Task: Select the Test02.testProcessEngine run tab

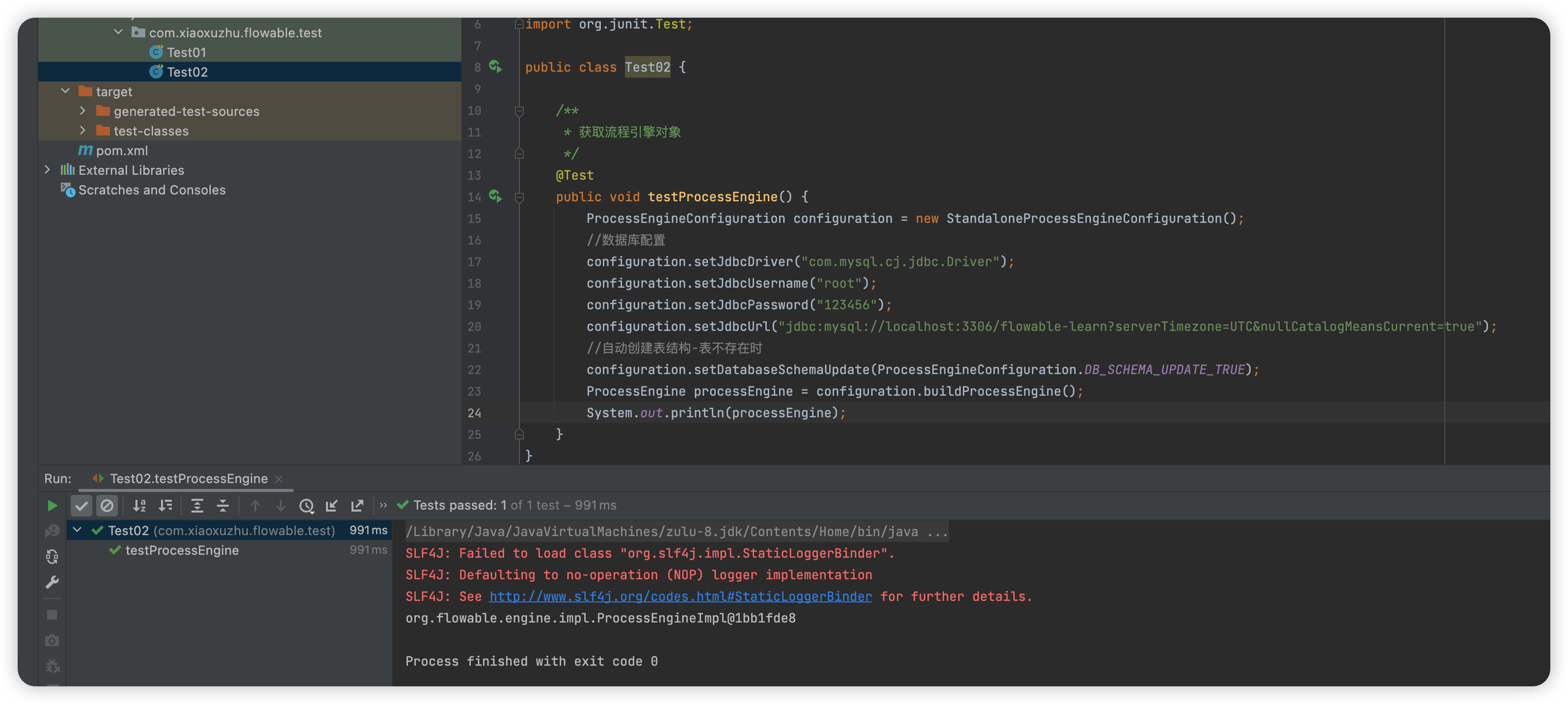Action: click(x=188, y=478)
